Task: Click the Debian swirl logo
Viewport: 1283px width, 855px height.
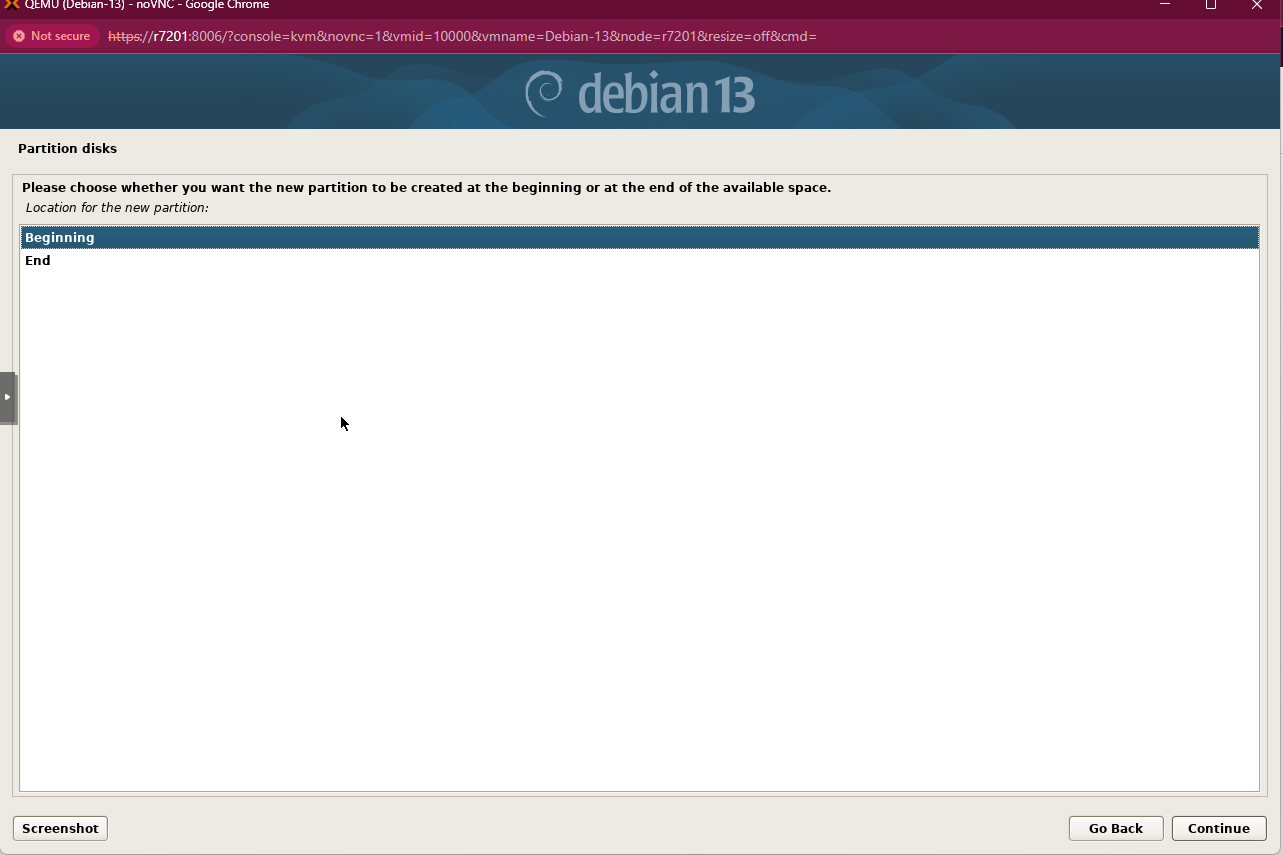Action: [x=545, y=93]
